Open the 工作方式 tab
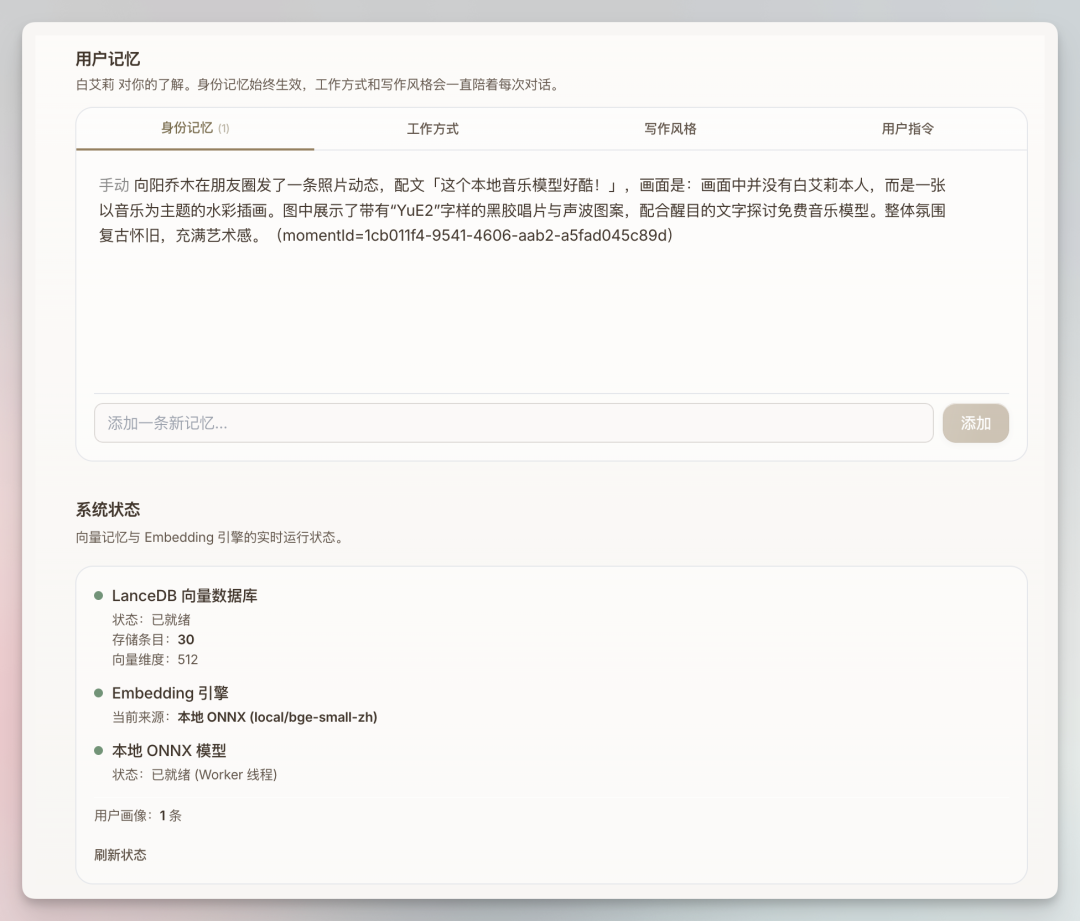 point(433,129)
